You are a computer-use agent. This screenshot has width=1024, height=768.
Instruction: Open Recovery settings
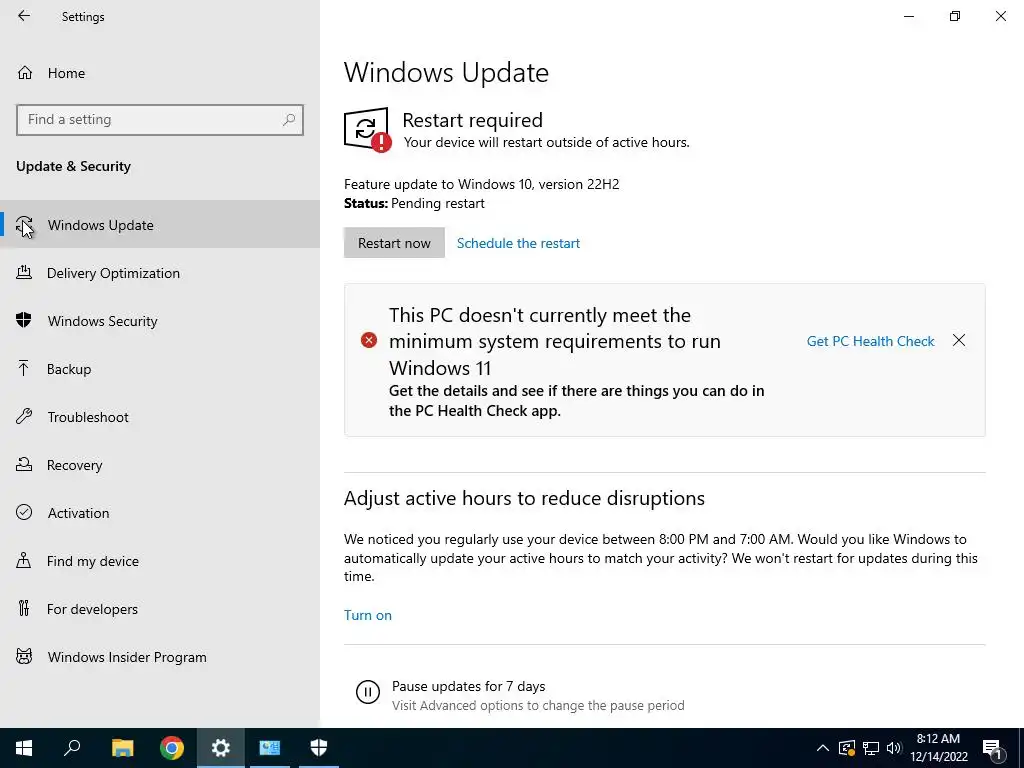[x=160, y=465]
